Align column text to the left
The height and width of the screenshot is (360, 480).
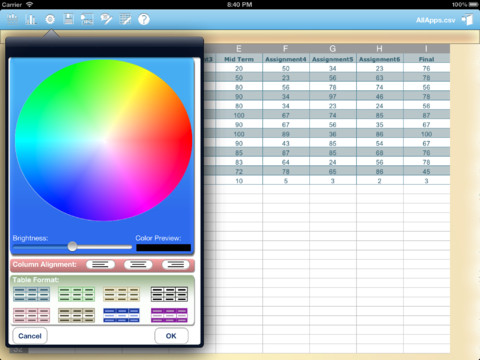point(100,265)
